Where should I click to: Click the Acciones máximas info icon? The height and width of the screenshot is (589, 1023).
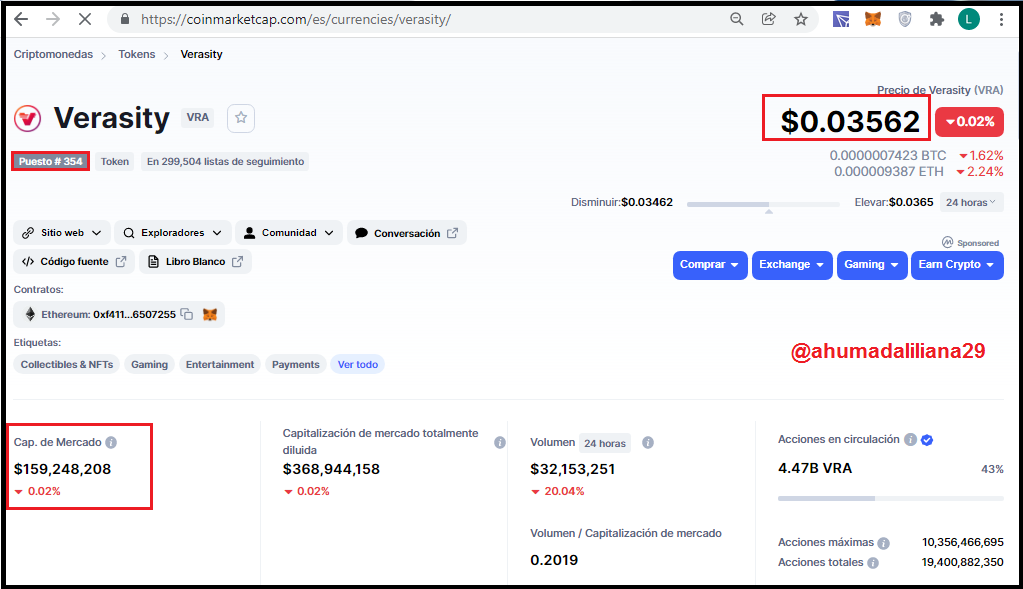click(883, 543)
